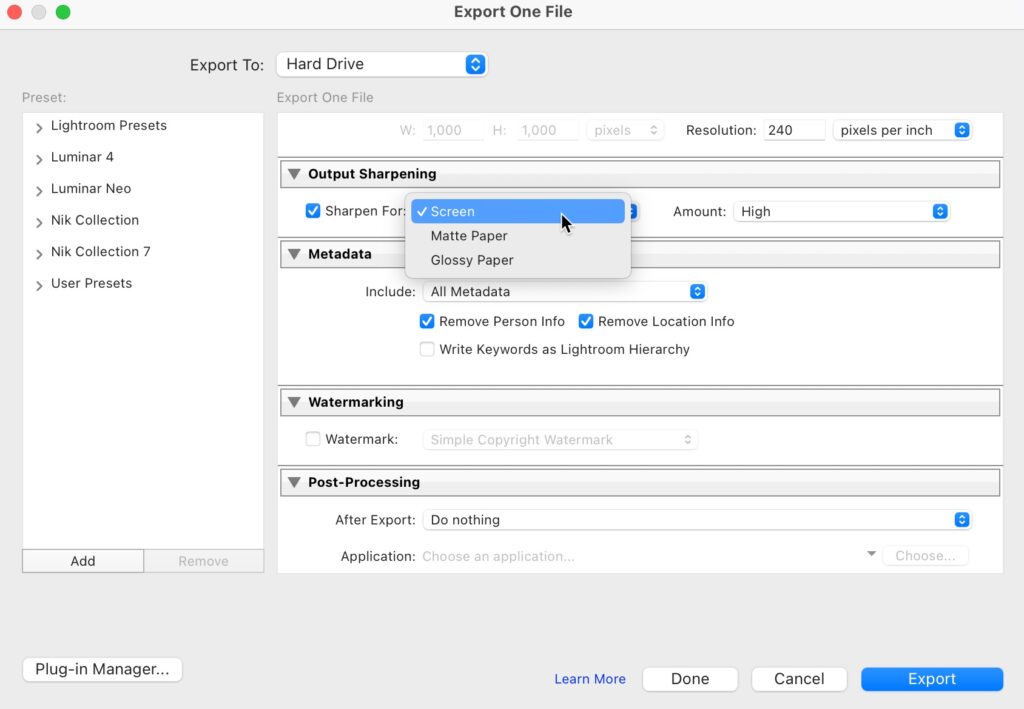Expand the Nik Collection preset group
1024x709 pixels.
pyautogui.click(x=39, y=222)
